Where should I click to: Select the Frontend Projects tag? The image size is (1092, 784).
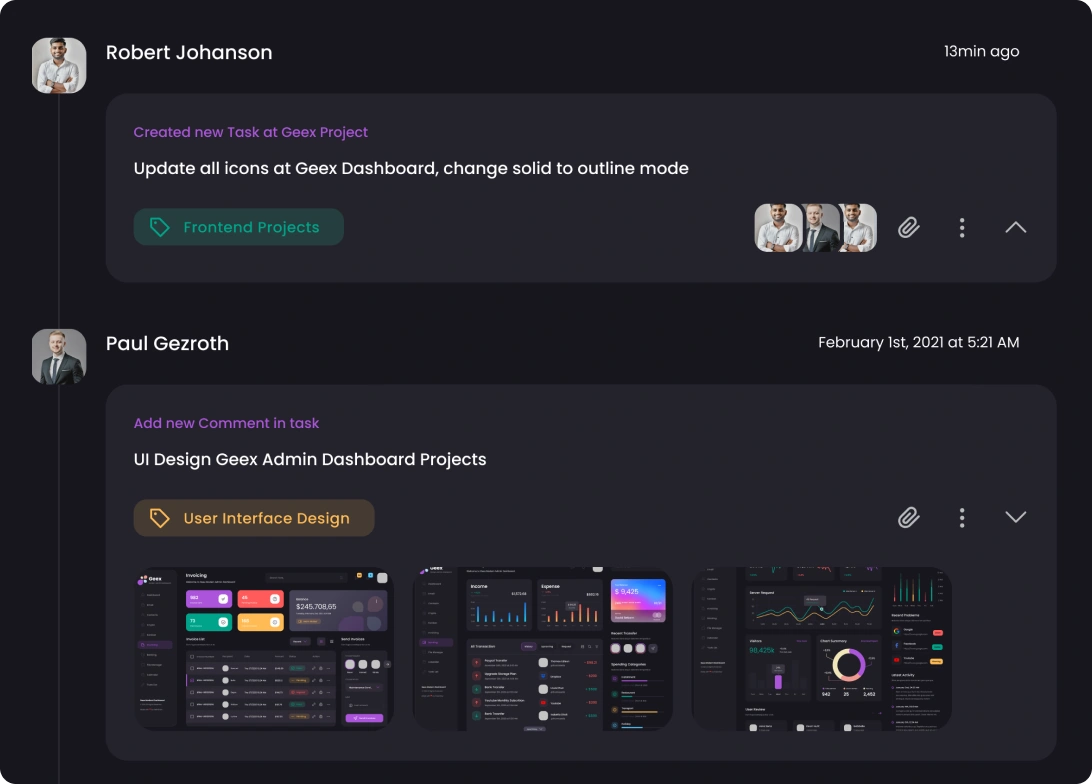(238, 227)
